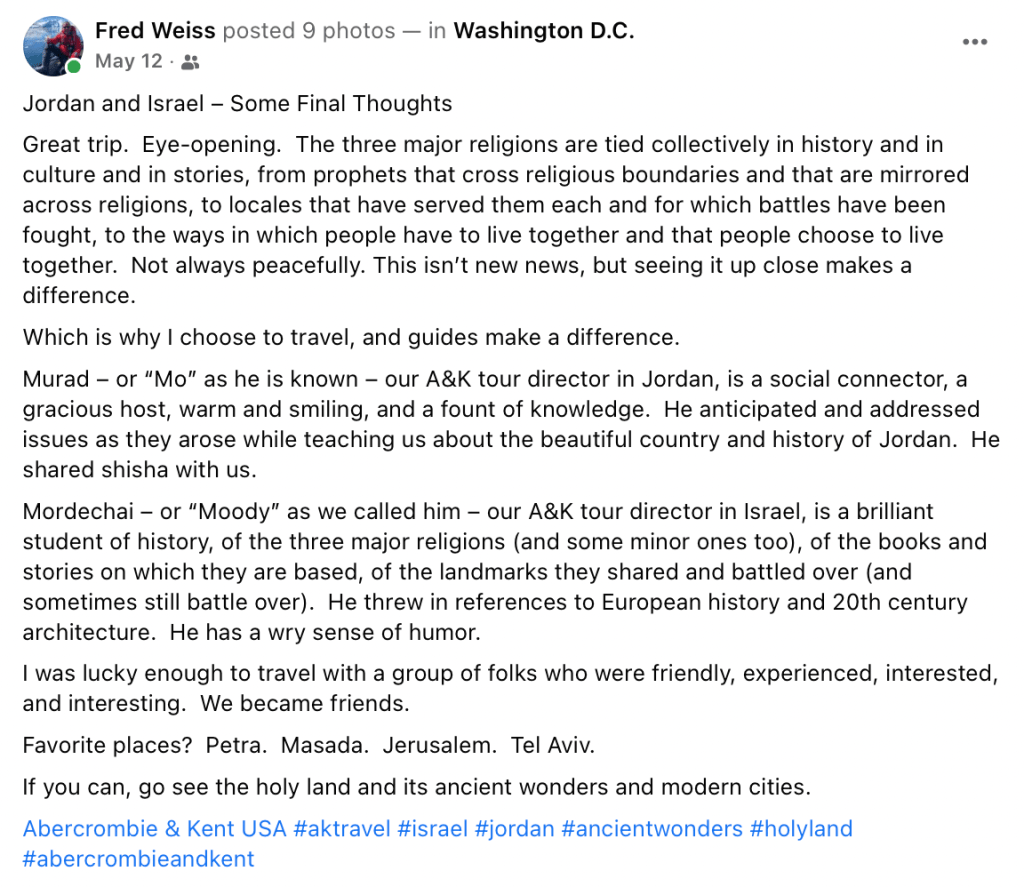Click the "Favorite places?" line of text
The image size is (1024, 887).
pyautogui.click(x=307, y=745)
